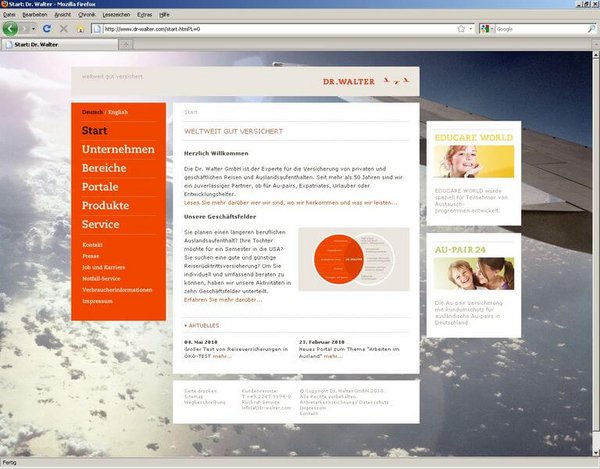Open Notfall-Service link
The image size is (600, 469).
(101, 278)
